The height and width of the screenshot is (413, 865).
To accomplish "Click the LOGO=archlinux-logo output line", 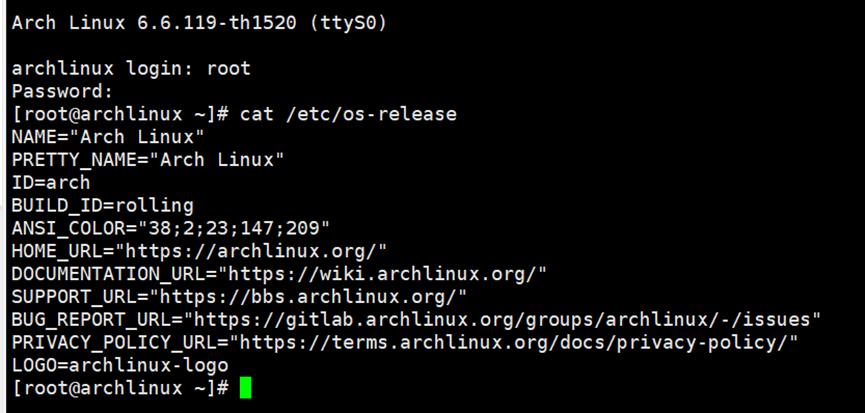I will pyautogui.click(x=120, y=366).
